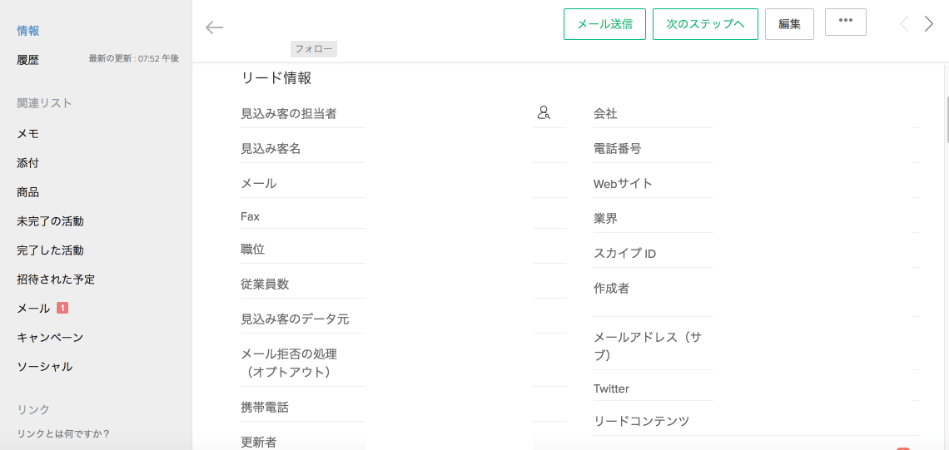Click the 編集 button
This screenshot has width=949, height=450.
coord(789,24)
